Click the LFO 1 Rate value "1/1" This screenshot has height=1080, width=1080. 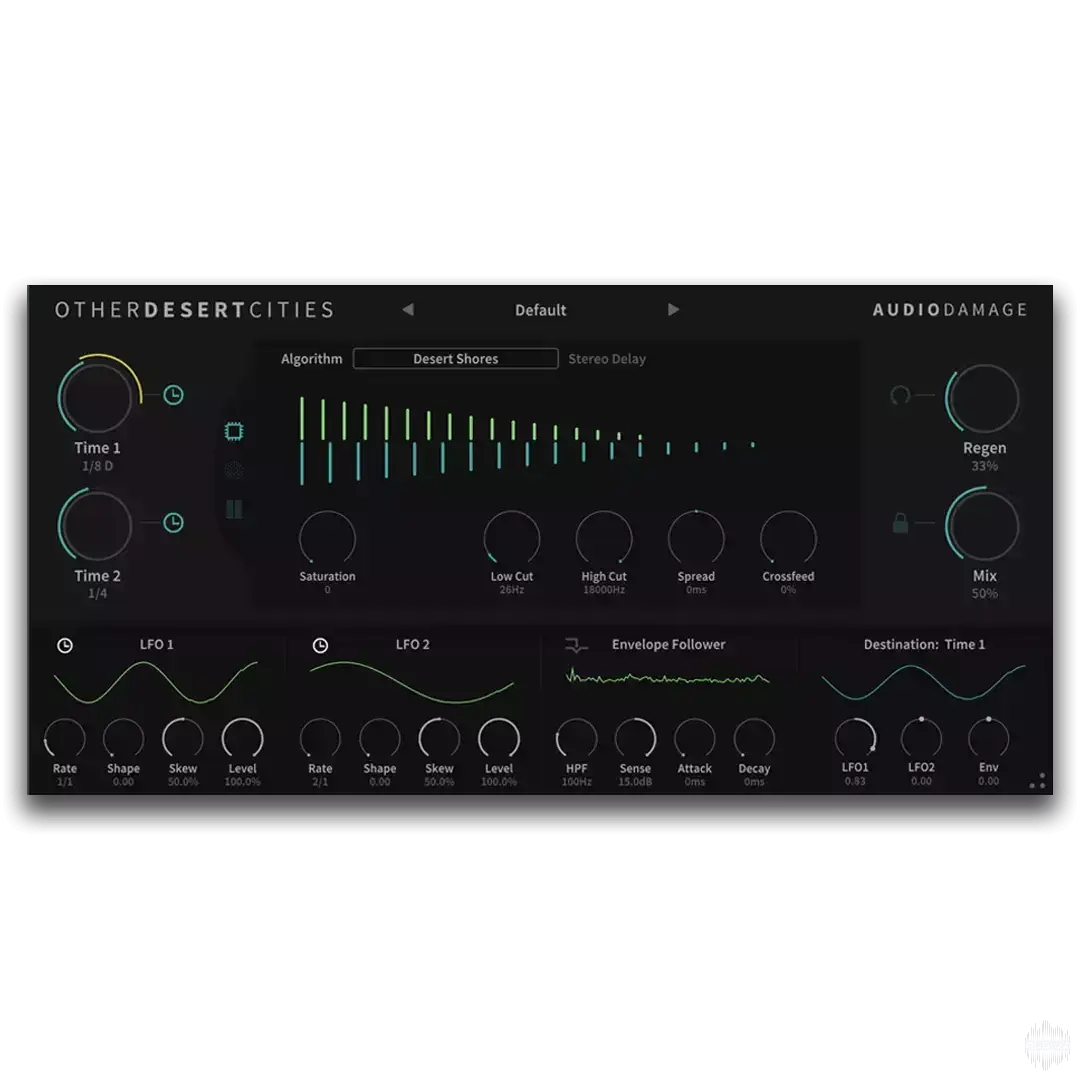65,782
